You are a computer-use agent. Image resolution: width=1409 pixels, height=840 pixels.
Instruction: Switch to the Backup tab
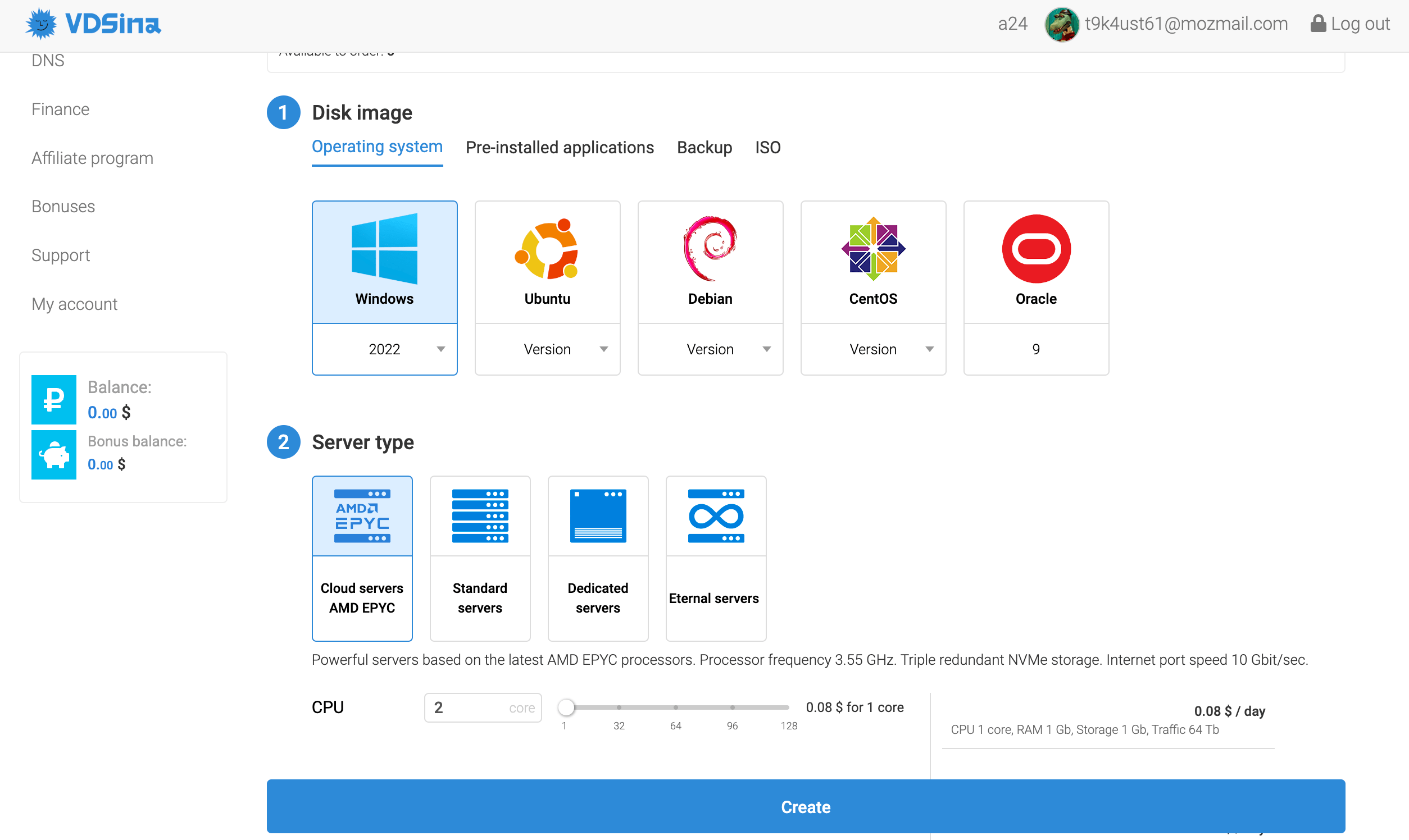704,147
